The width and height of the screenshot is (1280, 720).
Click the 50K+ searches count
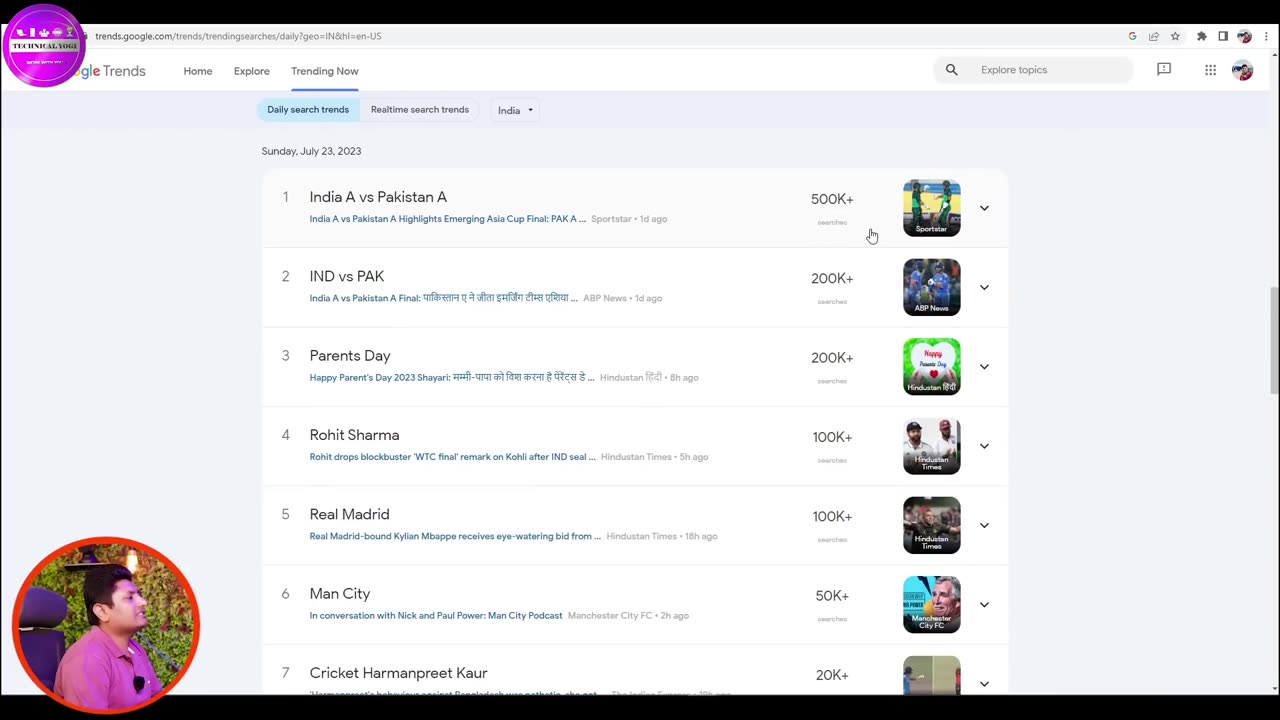pos(832,596)
